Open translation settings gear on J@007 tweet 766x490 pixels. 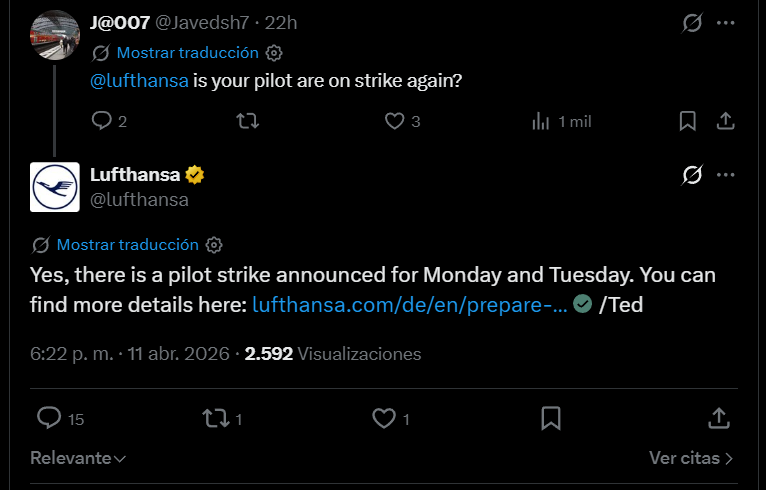[x=275, y=53]
